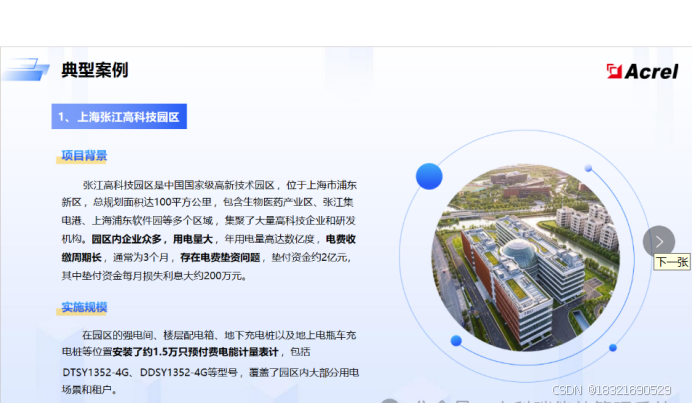Go to the next image with arrow button
Image resolution: width=692 pixels, height=404 pixels.
(659, 242)
